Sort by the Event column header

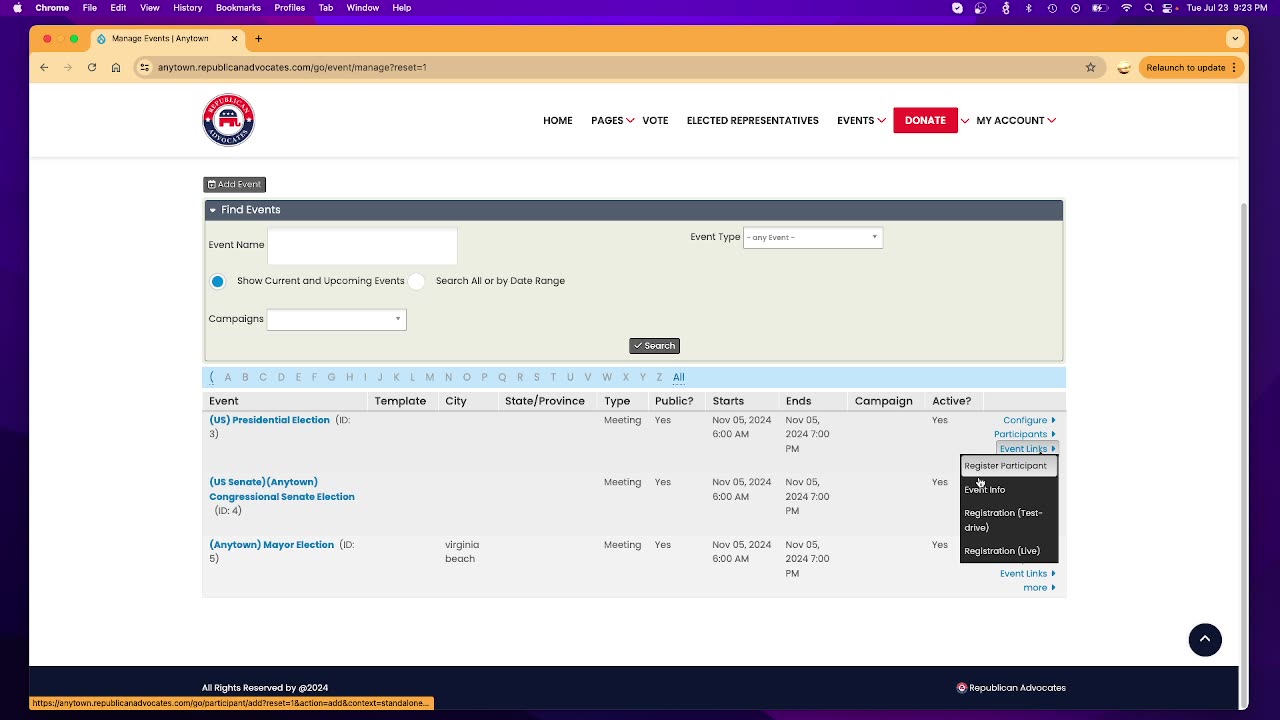pos(224,401)
